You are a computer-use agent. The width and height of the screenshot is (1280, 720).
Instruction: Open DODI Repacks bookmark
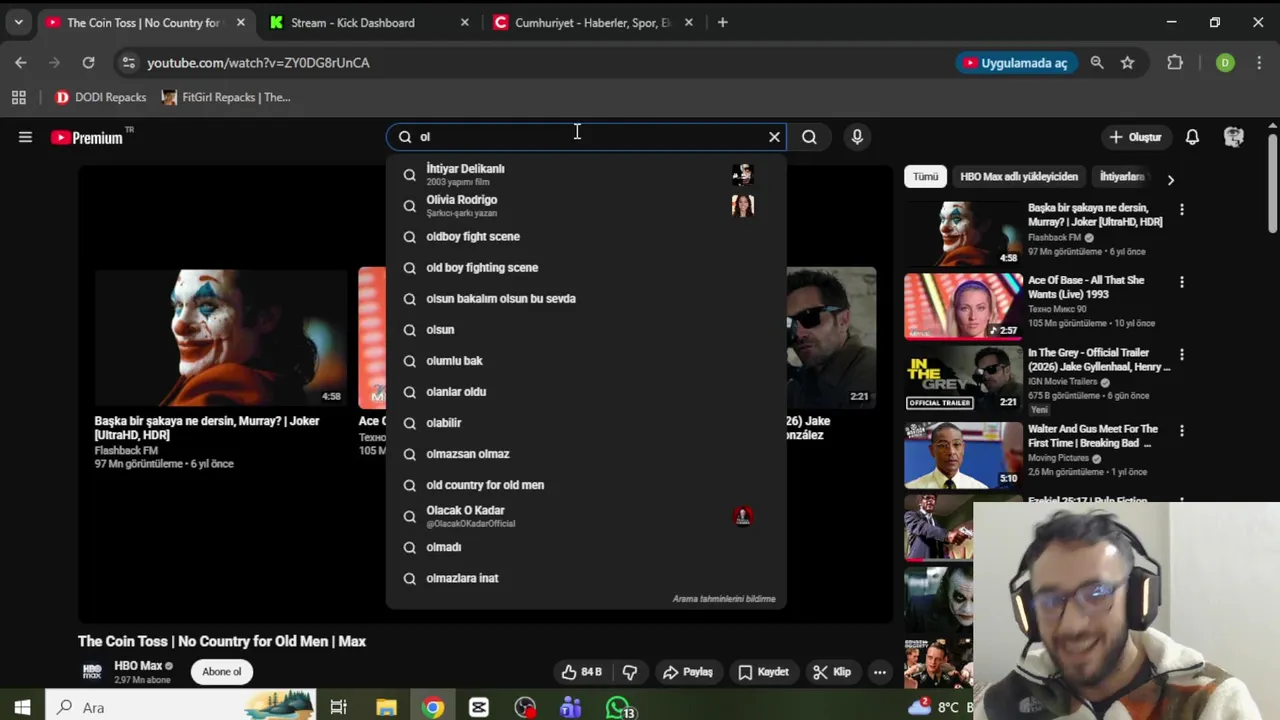101,97
